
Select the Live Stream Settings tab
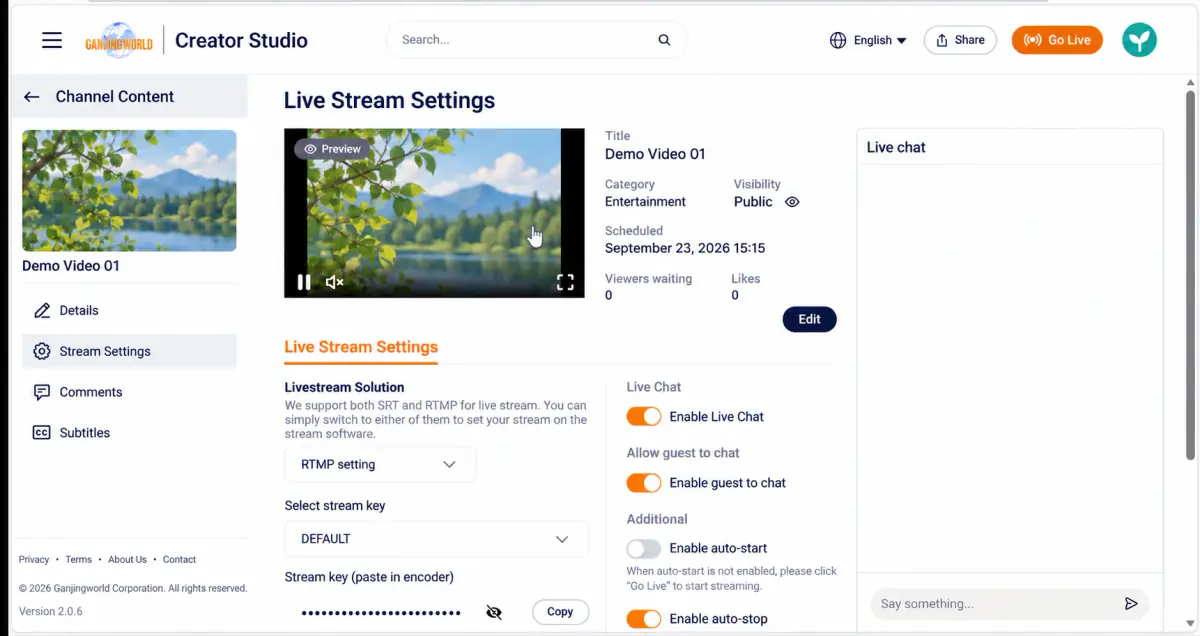(x=361, y=347)
